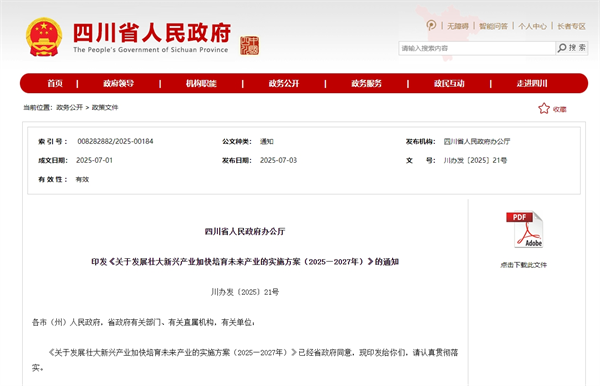600x386 pixels.
Task: Click 收藏 favorite text
Action: pyautogui.click(x=559, y=109)
